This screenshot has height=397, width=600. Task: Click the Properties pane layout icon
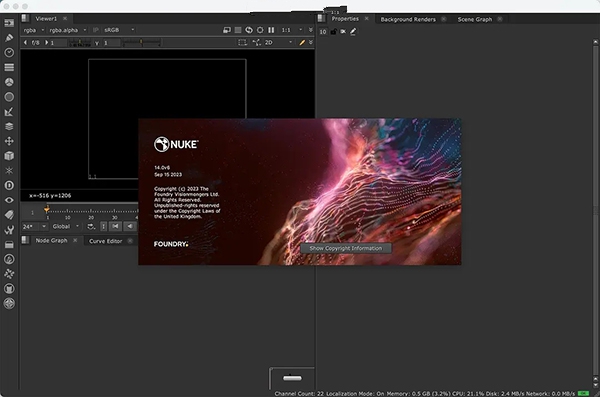click(x=321, y=18)
